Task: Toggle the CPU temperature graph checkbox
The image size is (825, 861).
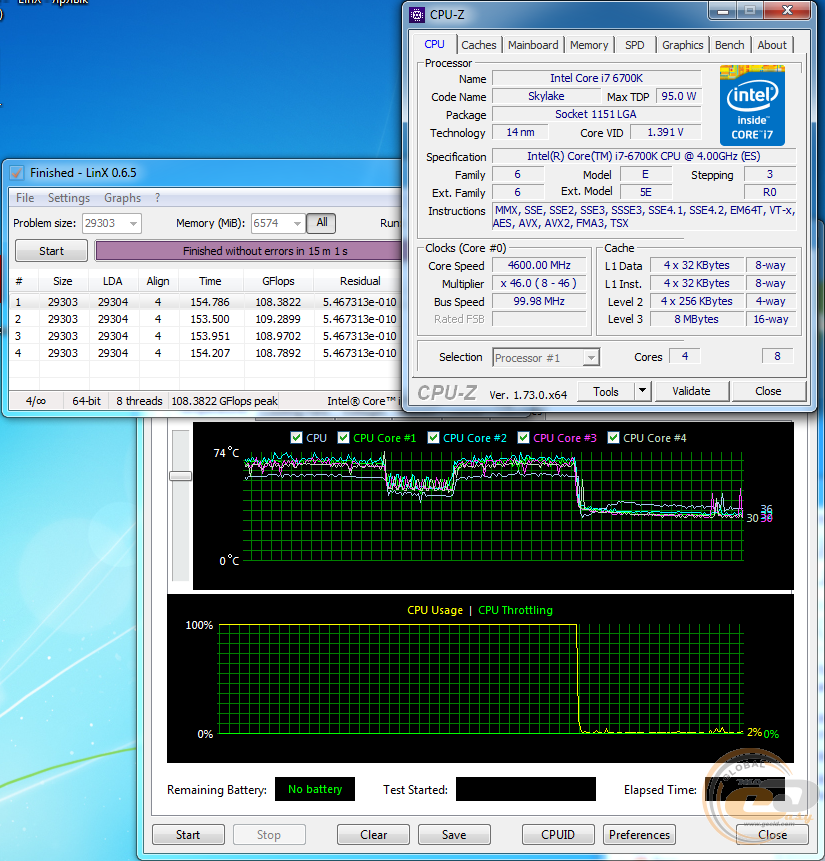Action: 297,438
